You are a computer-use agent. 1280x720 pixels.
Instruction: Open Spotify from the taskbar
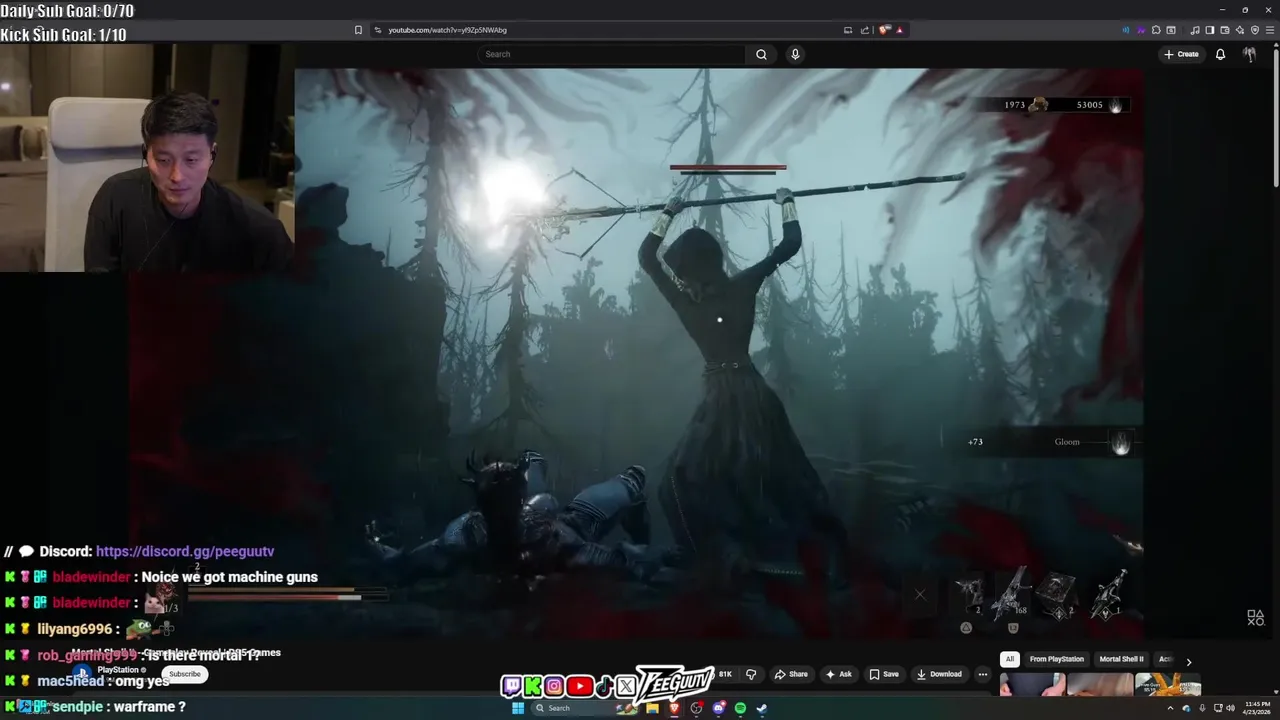[x=740, y=708]
